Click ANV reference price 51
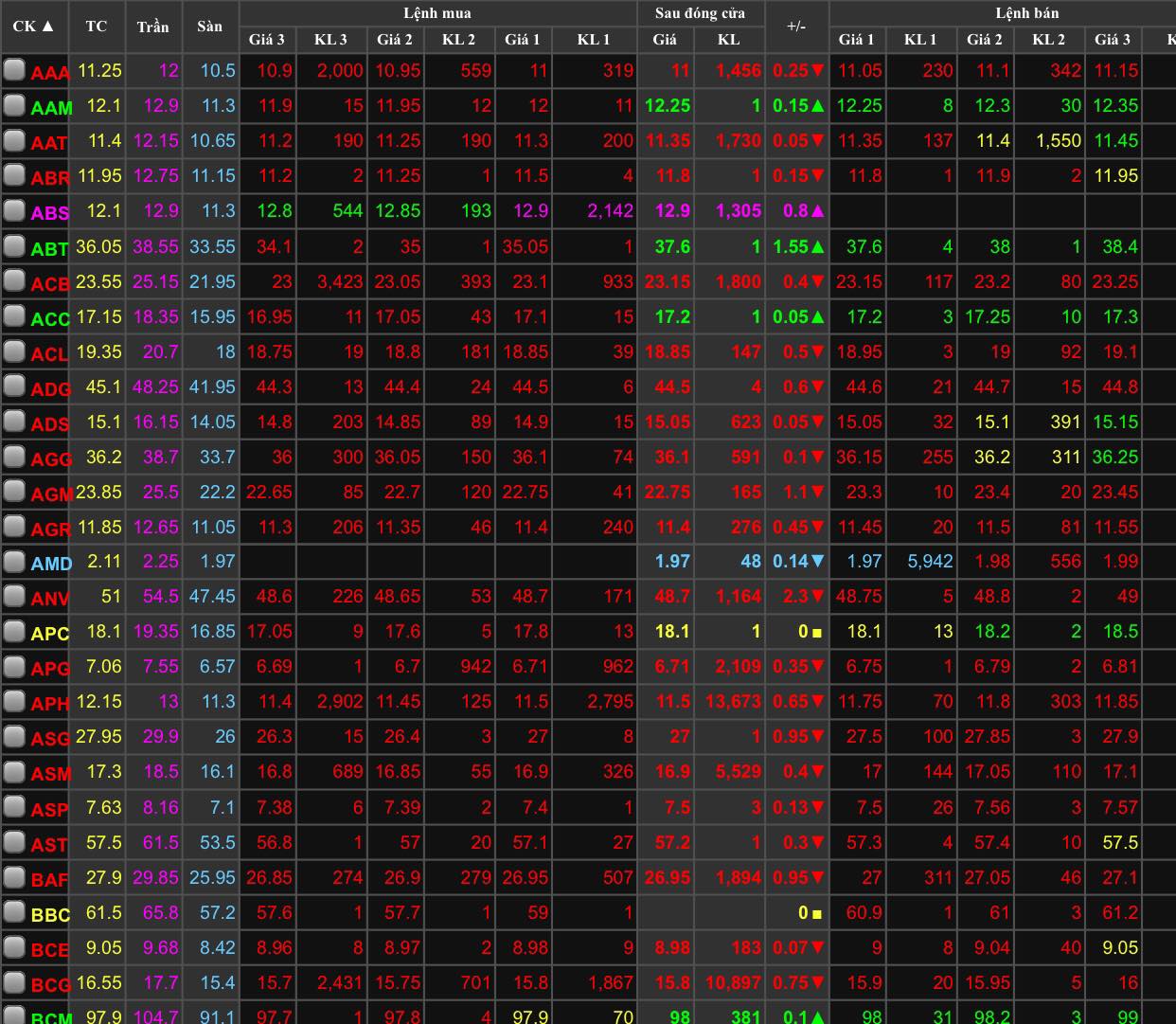Viewport: 1176px width, 1024px height. (x=111, y=596)
